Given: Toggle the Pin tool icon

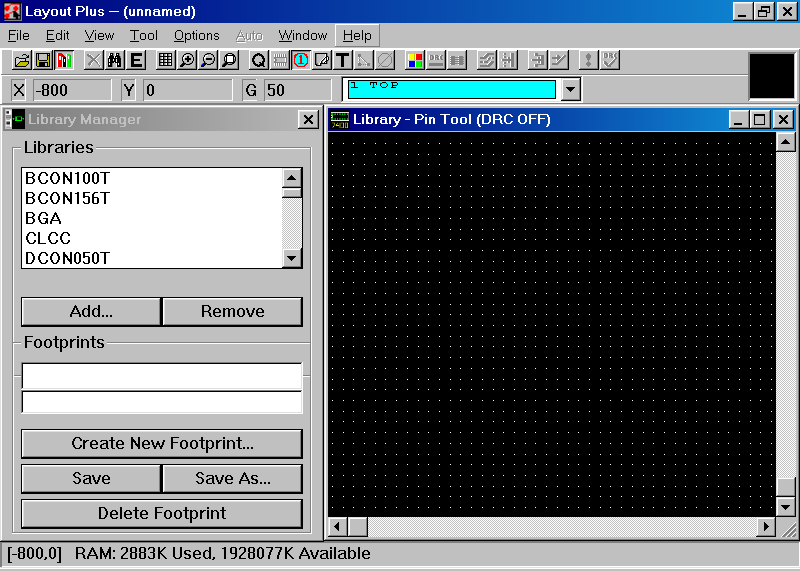Looking at the screenshot, I should pyautogui.click(x=301, y=60).
